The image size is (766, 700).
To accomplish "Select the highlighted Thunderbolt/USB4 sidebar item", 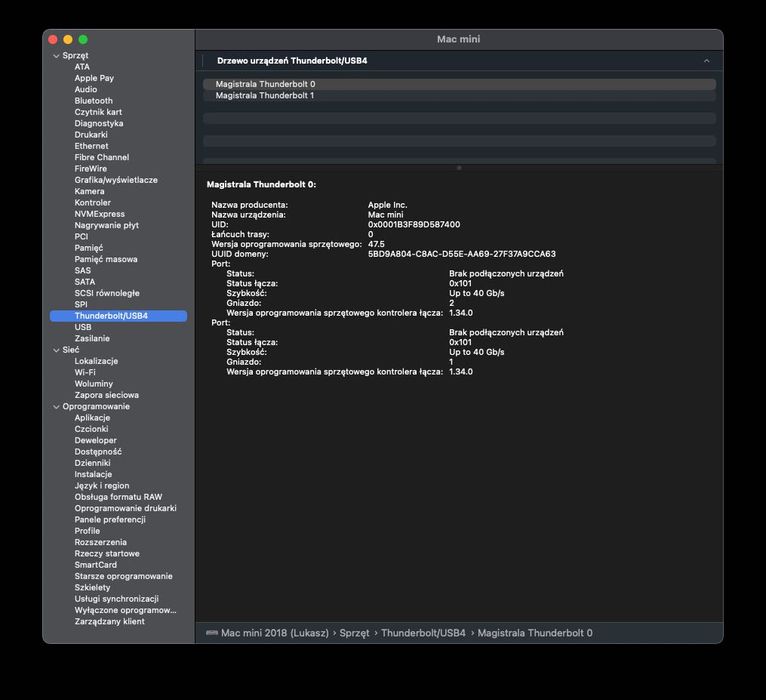I will pyautogui.click(x=118, y=316).
